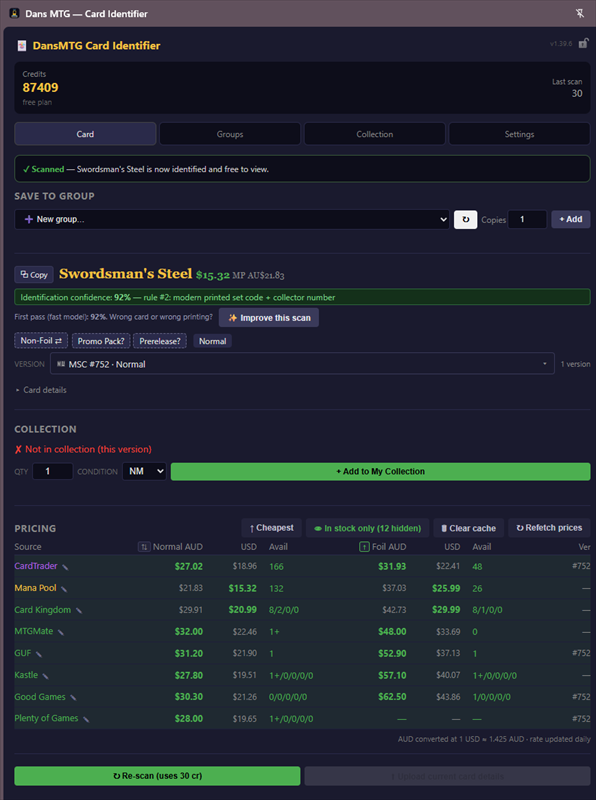Open the Mana Pool source link

pos(35,588)
